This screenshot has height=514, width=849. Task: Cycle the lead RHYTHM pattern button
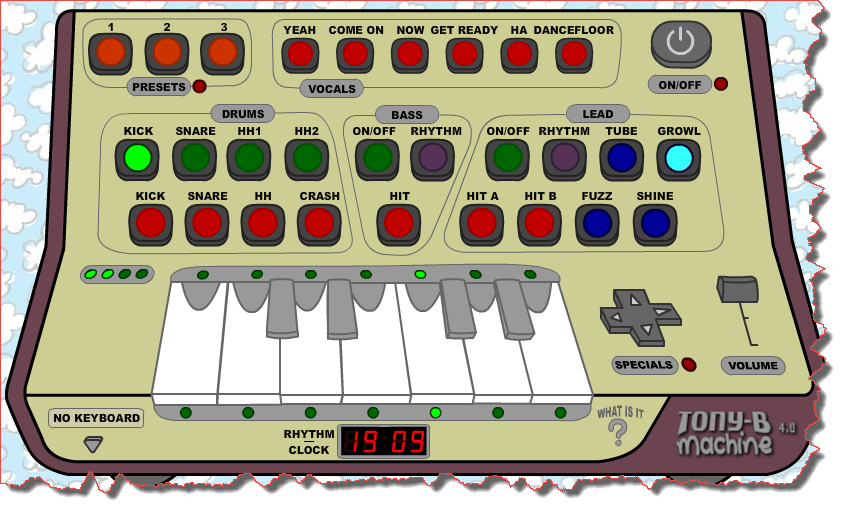[x=564, y=157]
